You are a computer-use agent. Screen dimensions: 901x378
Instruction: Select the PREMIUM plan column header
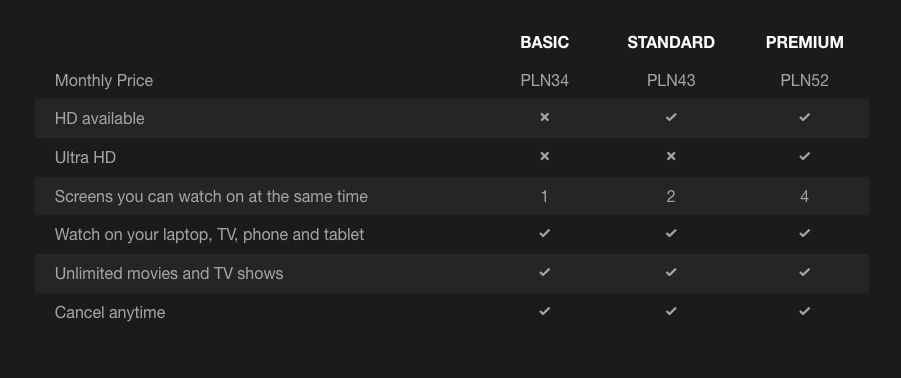pos(804,43)
